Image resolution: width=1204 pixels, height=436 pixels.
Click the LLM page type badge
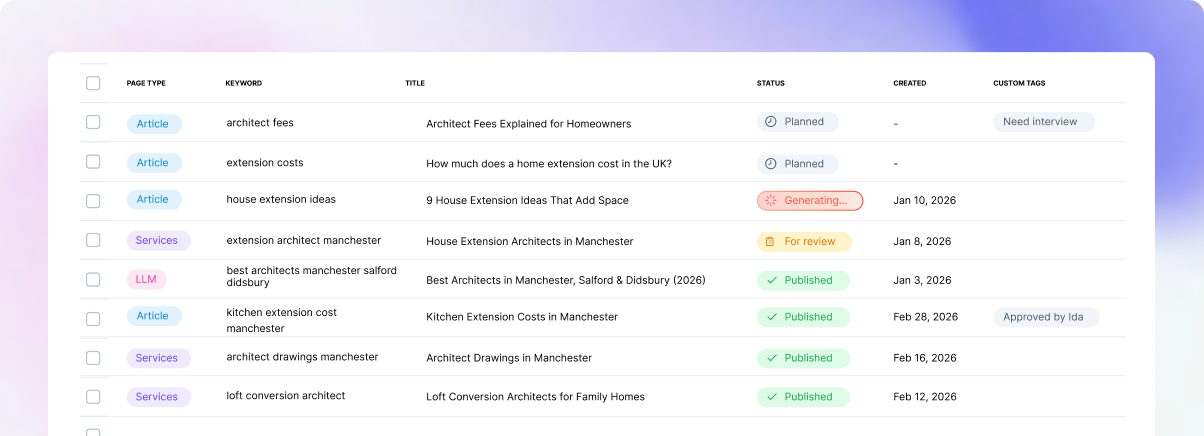click(x=146, y=280)
